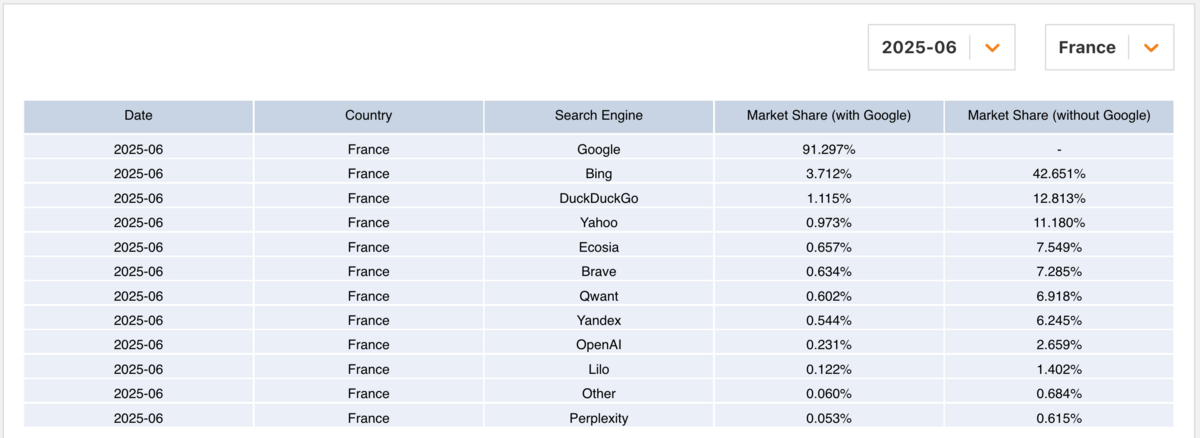Select the Lilo search engine cell
Screen dimensions: 1200x438
(x=599, y=370)
